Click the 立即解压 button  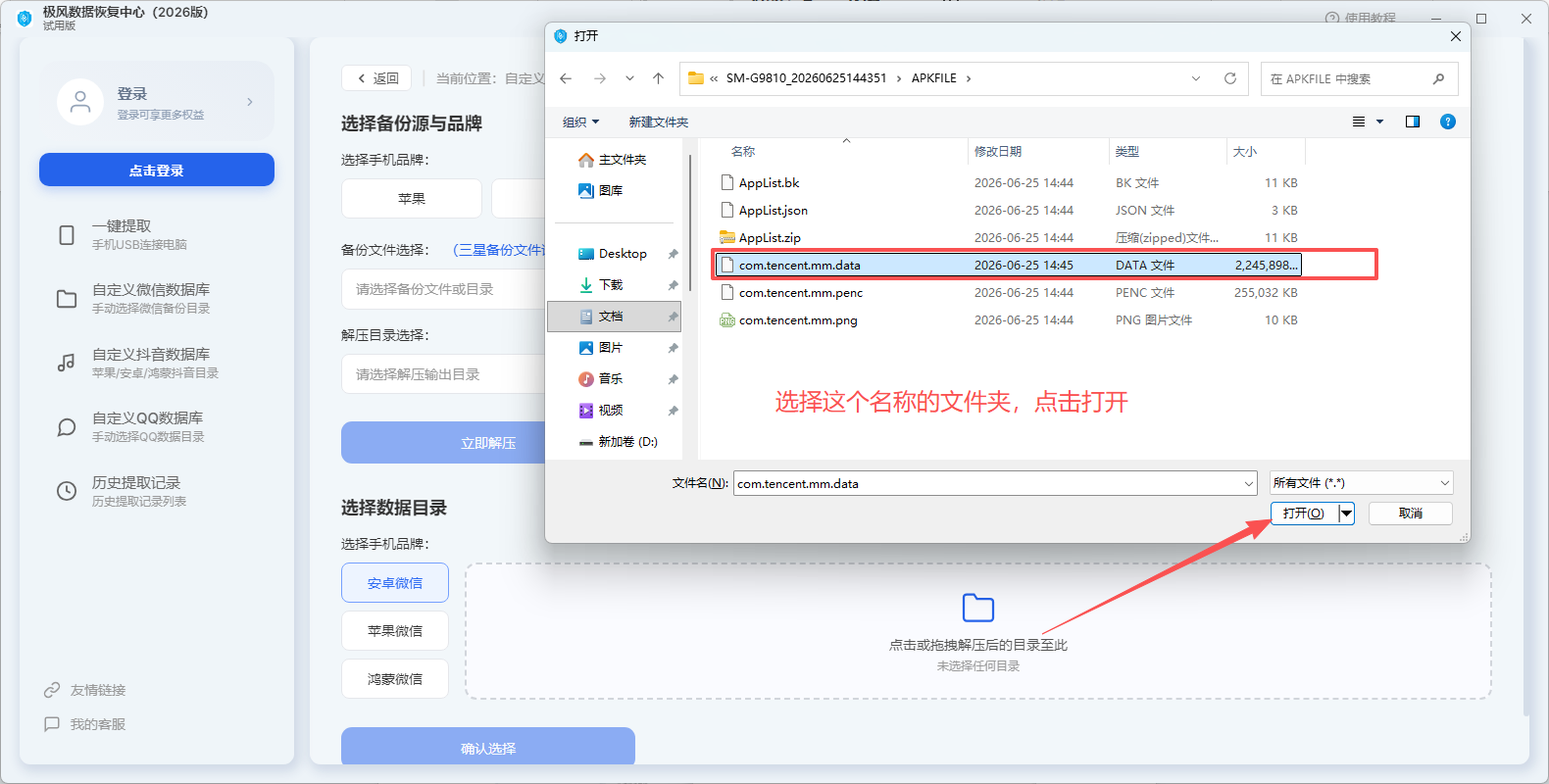(443, 443)
